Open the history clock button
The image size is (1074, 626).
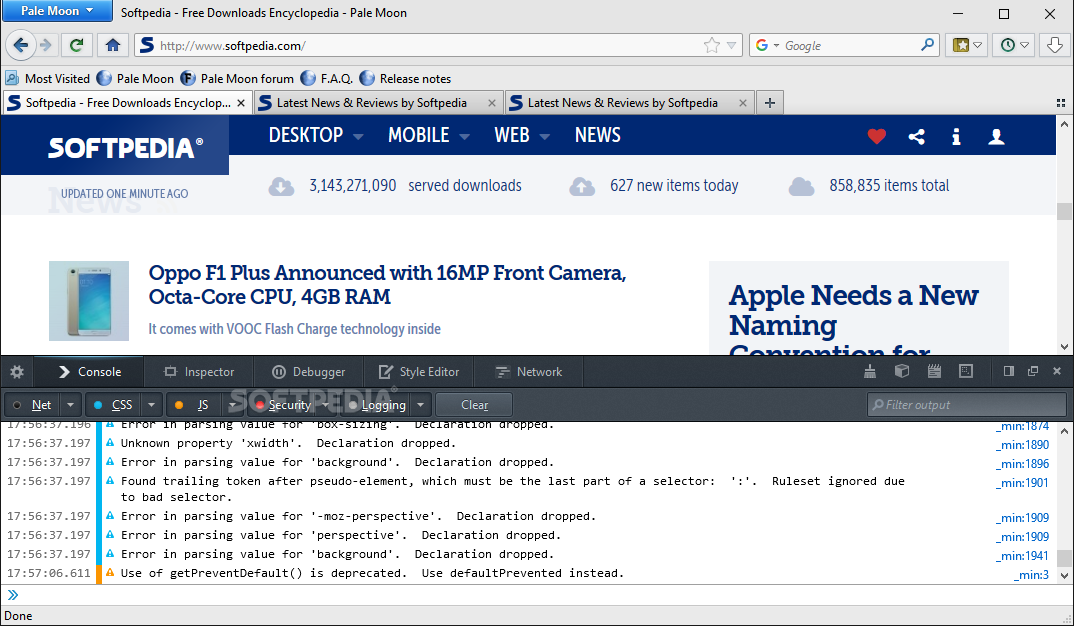pyautogui.click(x=1014, y=45)
